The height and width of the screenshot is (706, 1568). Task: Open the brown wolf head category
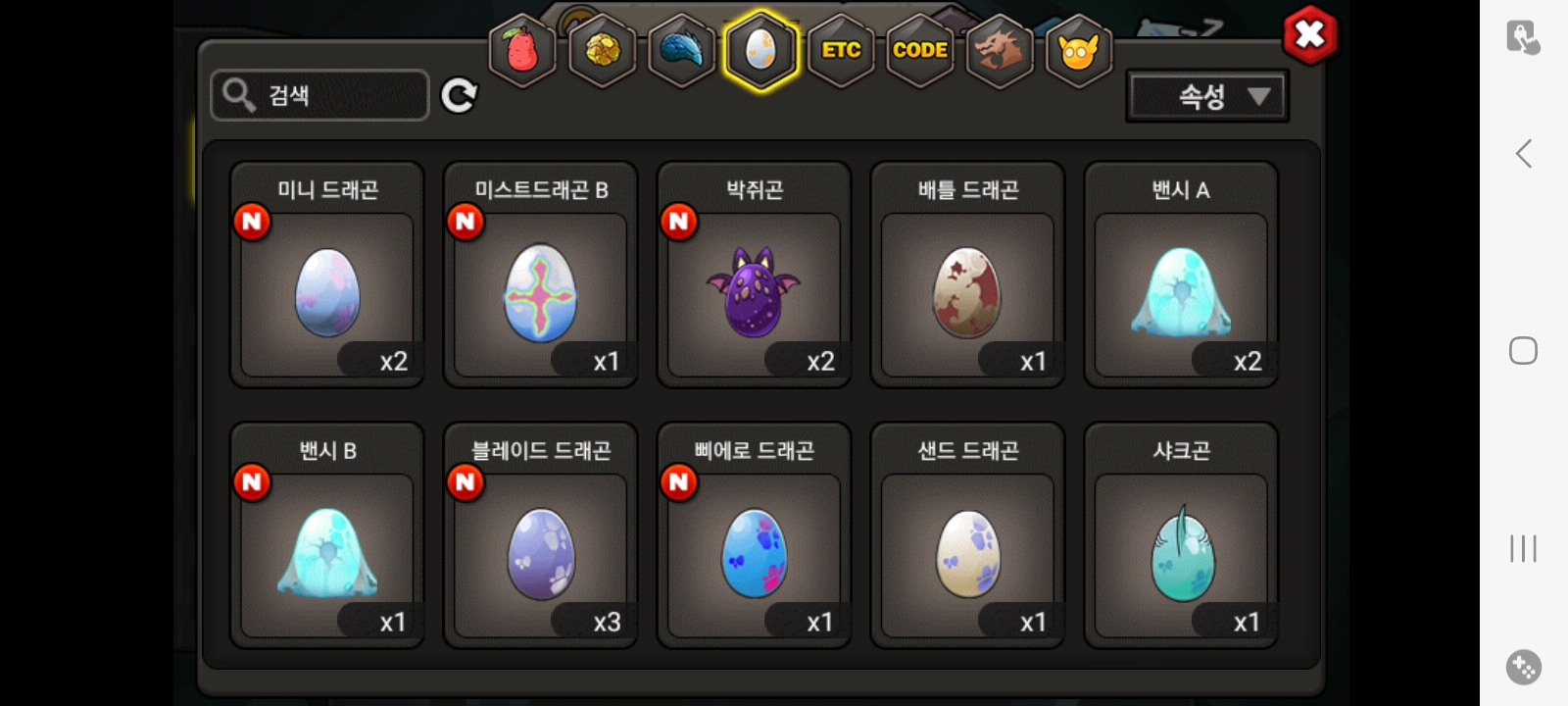(999, 49)
